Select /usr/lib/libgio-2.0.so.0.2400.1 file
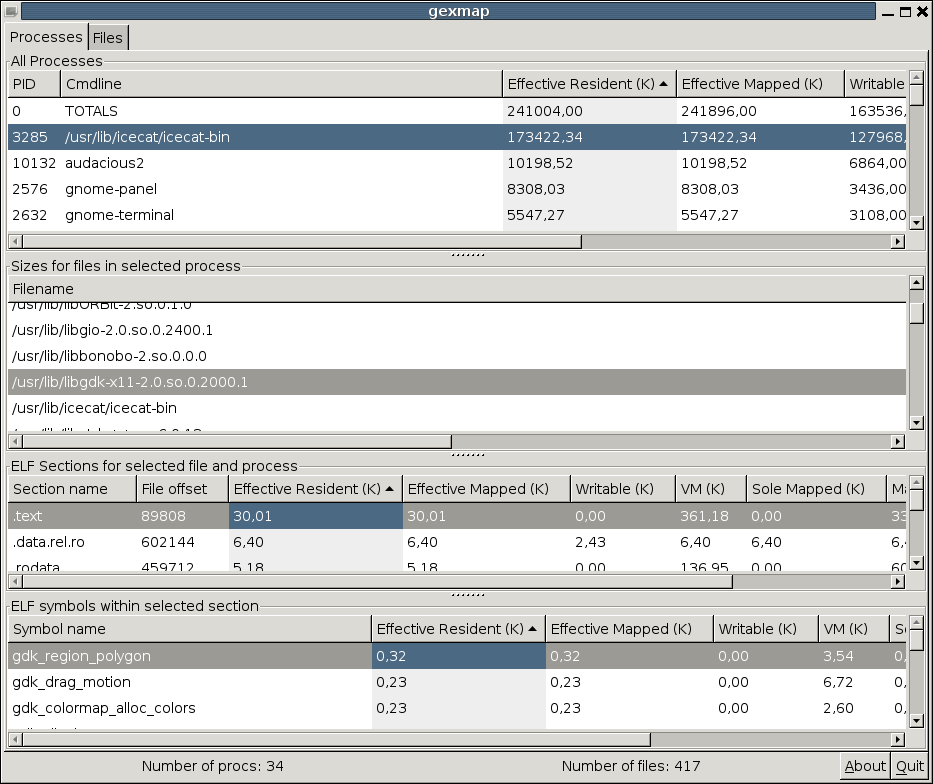 [457, 330]
